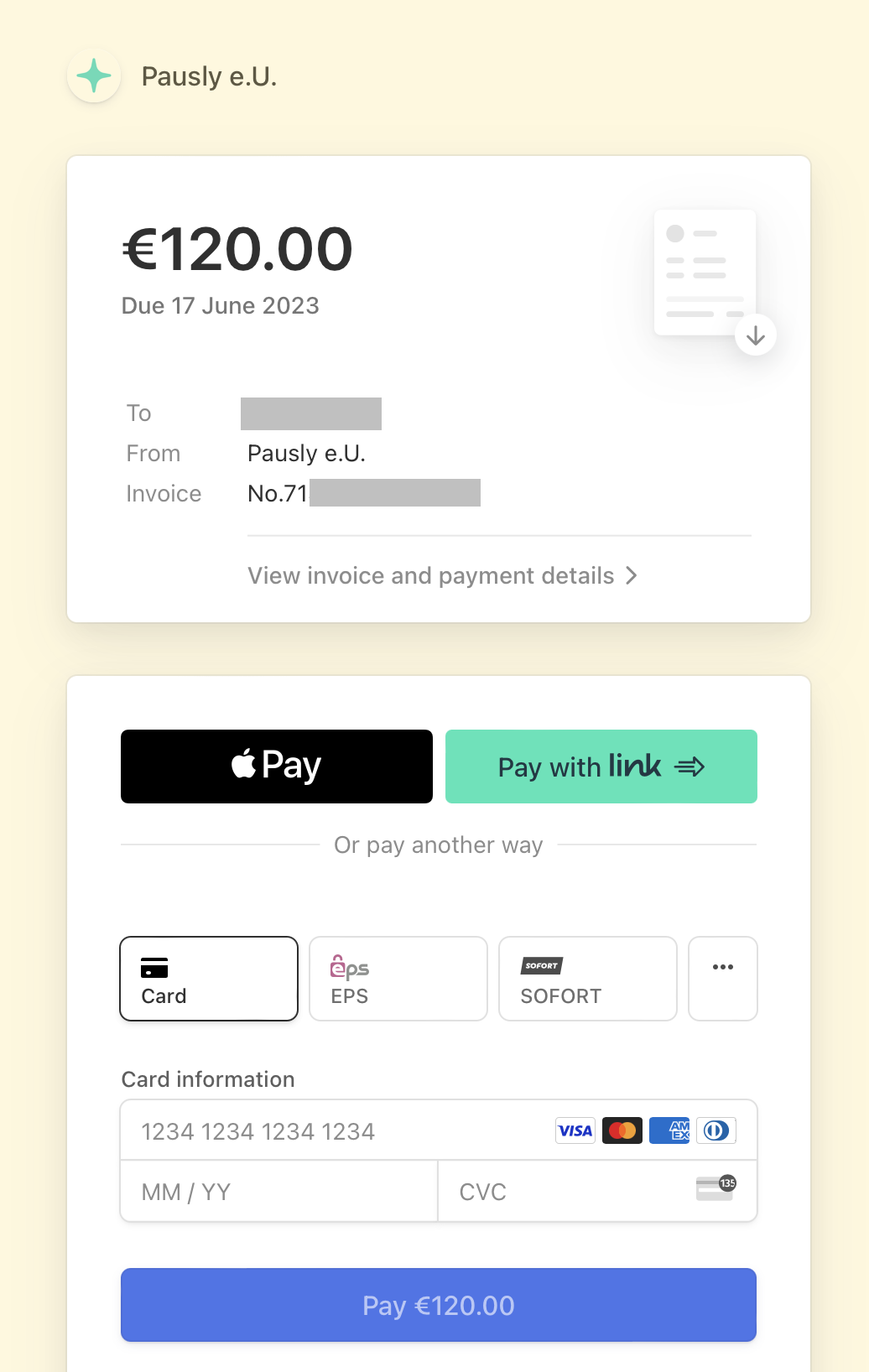Viewport: 869px width, 1372px height.
Task: Expand View invoice and payment details
Action: pos(431,576)
